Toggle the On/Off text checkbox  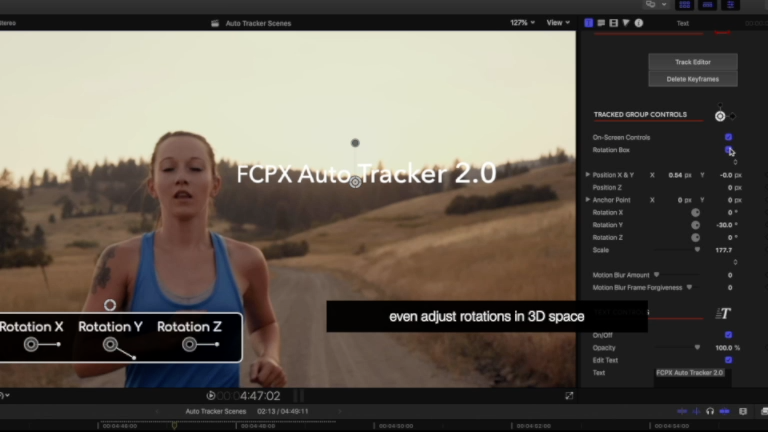tap(728, 335)
